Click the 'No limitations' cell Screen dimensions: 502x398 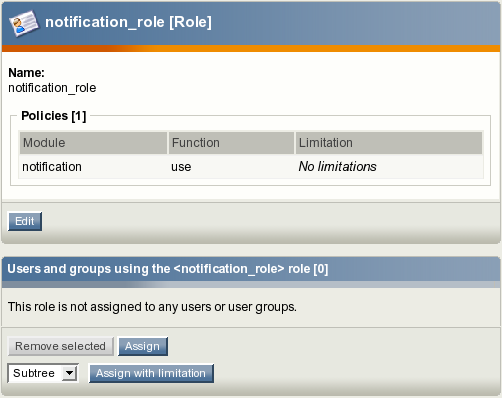coord(337,167)
